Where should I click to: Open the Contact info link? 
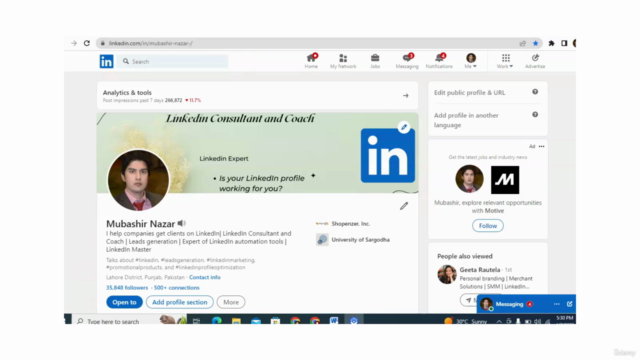[x=205, y=277]
